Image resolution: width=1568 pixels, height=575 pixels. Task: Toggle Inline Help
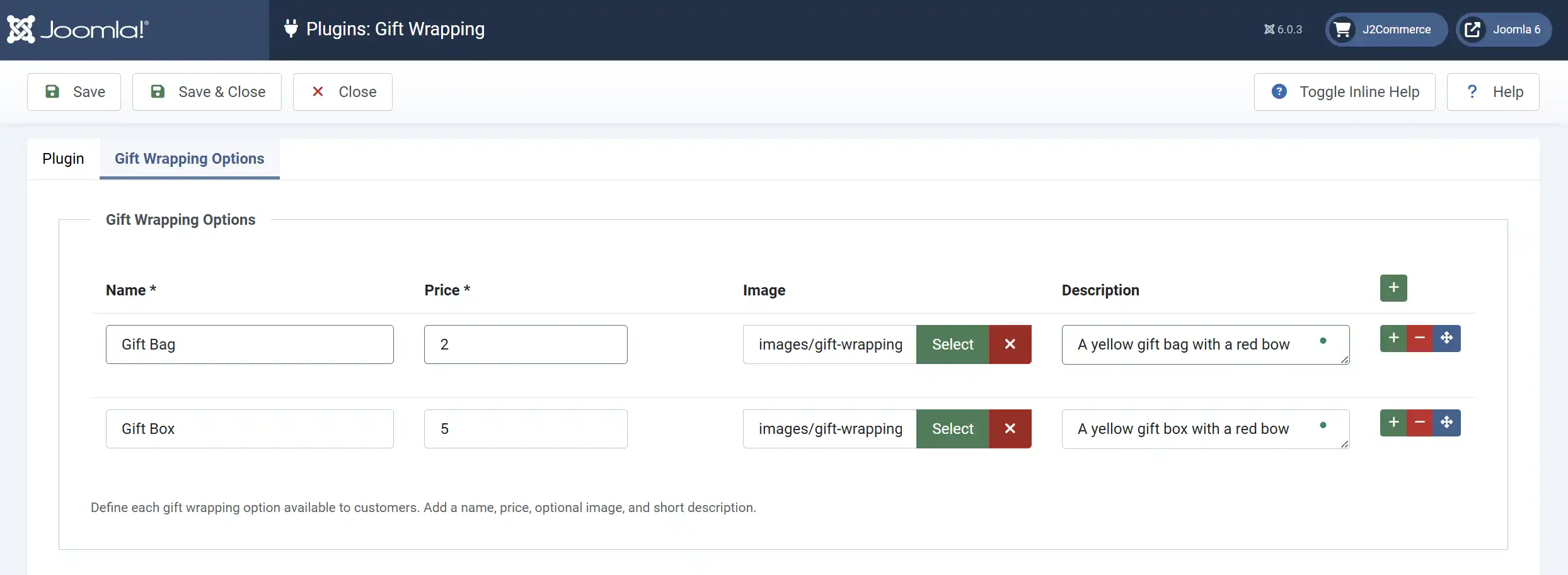pyautogui.click(x=1344, y=92)
